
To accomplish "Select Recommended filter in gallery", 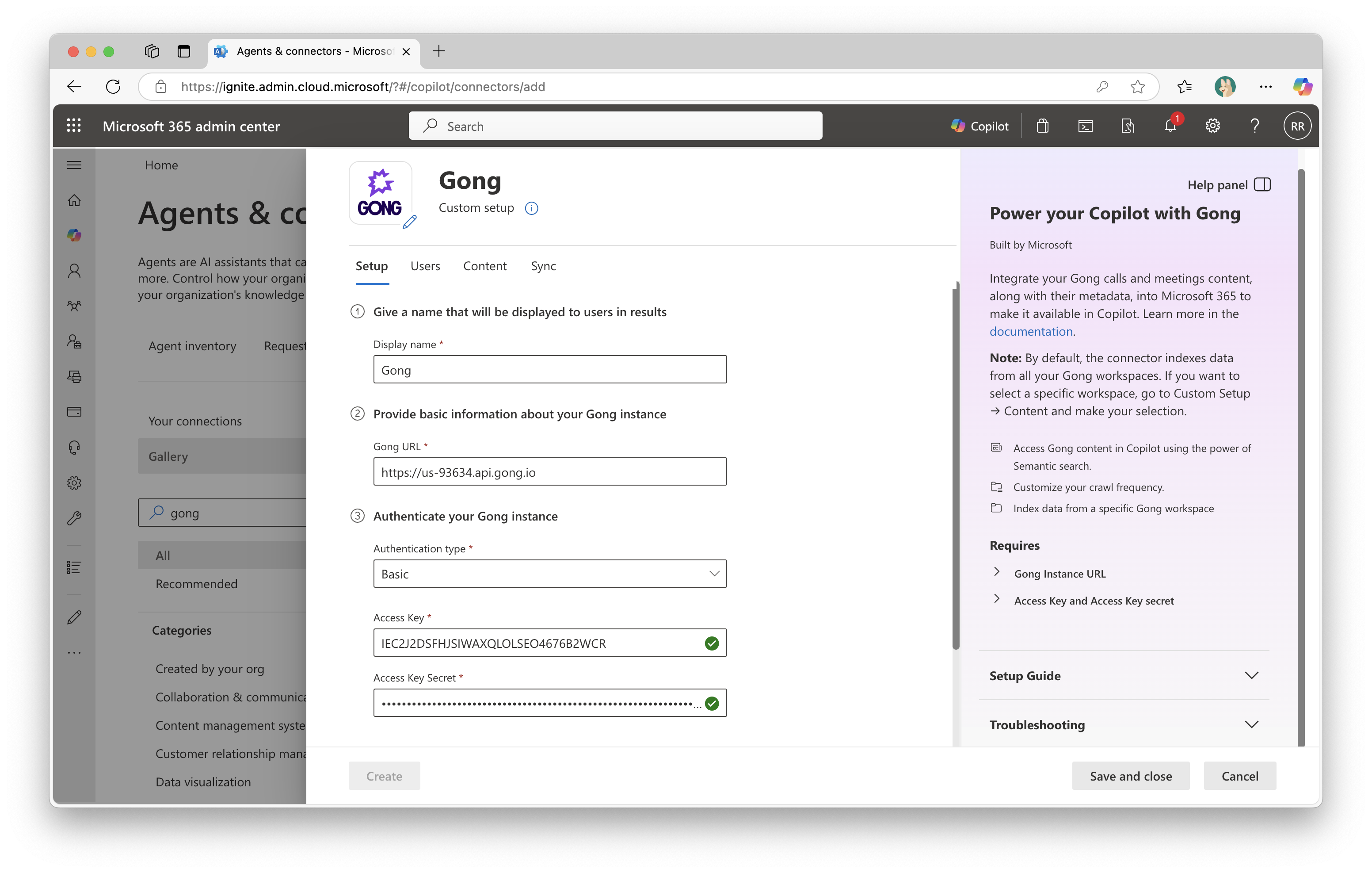I will click(197, 584).
